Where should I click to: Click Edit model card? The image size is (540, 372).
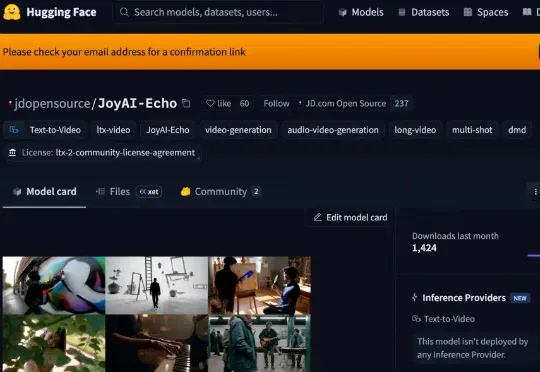350,217
